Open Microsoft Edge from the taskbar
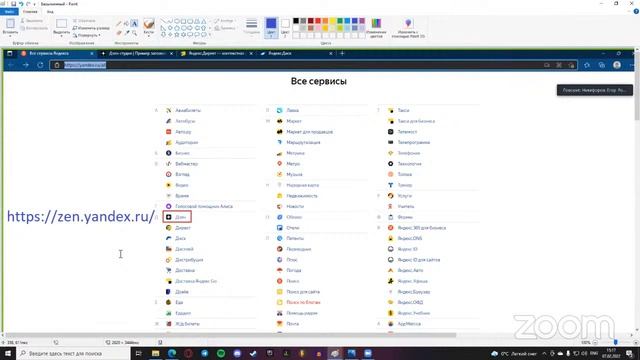640x360 pixels. 172,353
